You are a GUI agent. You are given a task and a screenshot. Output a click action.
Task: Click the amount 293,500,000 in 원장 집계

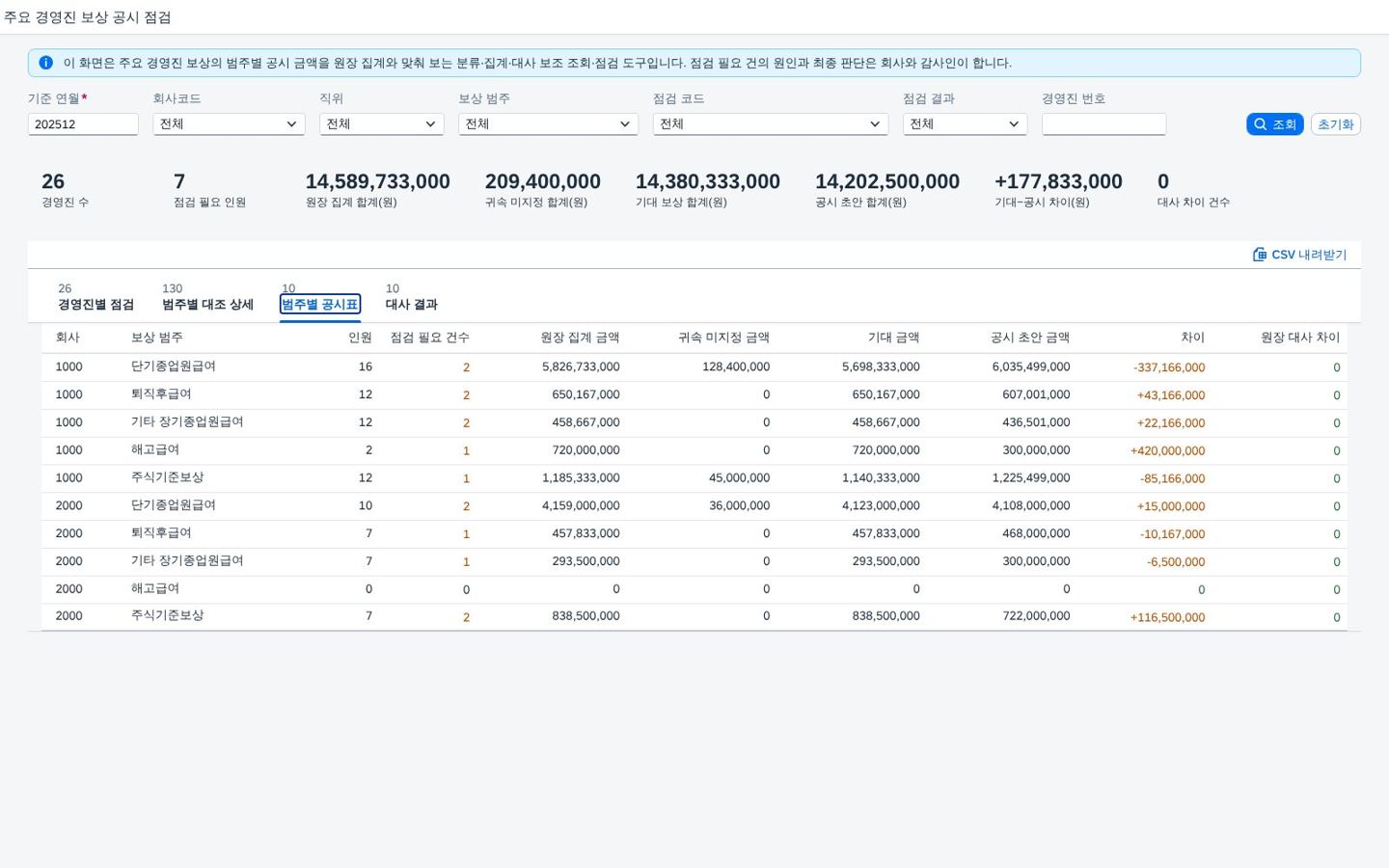586,560
